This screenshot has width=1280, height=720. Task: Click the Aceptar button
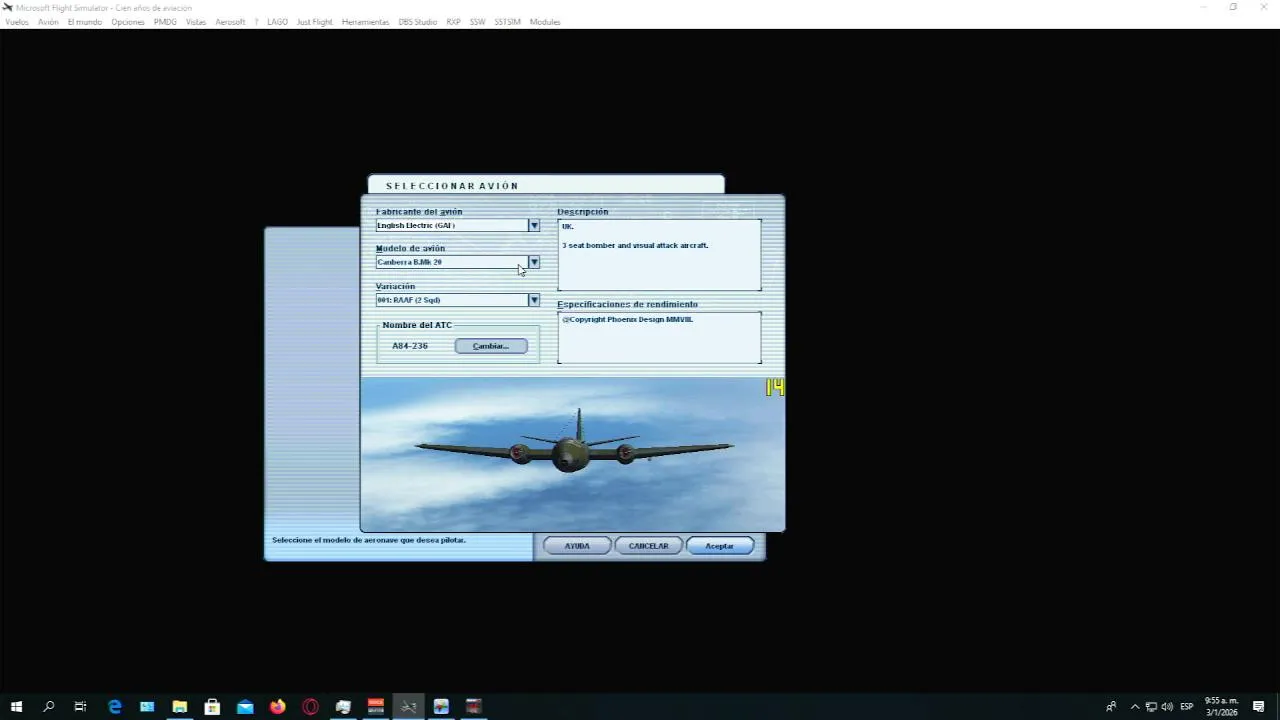click(720, 546)
